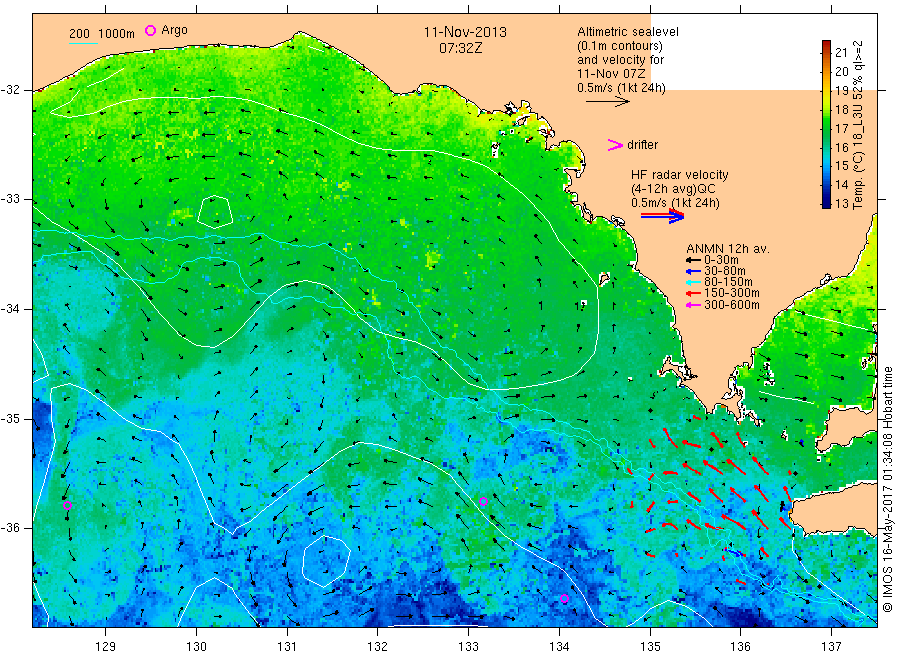The width and height of the screenshot is (900, 660).
Task: Click the latitude axis label '-36'
Action: 10,528
